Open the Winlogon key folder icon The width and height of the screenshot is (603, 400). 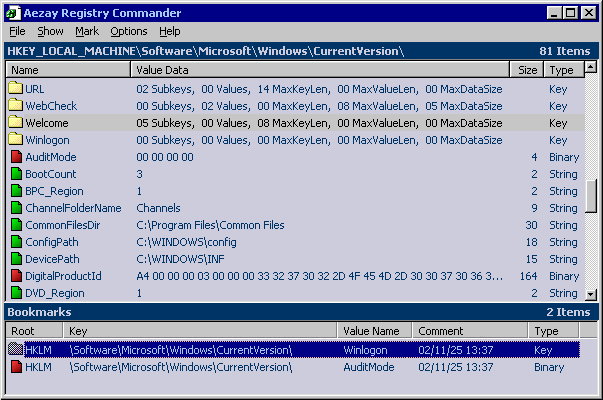(15, 139)
